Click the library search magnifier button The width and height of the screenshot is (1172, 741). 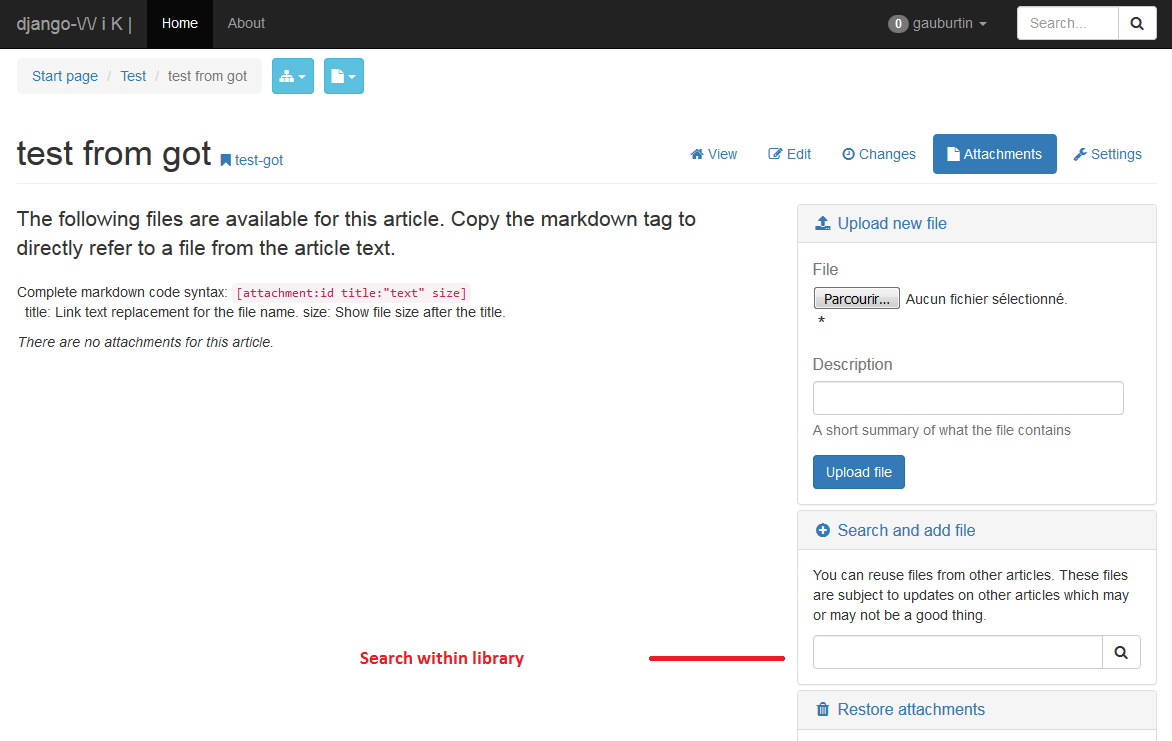tap(1121, 652)
